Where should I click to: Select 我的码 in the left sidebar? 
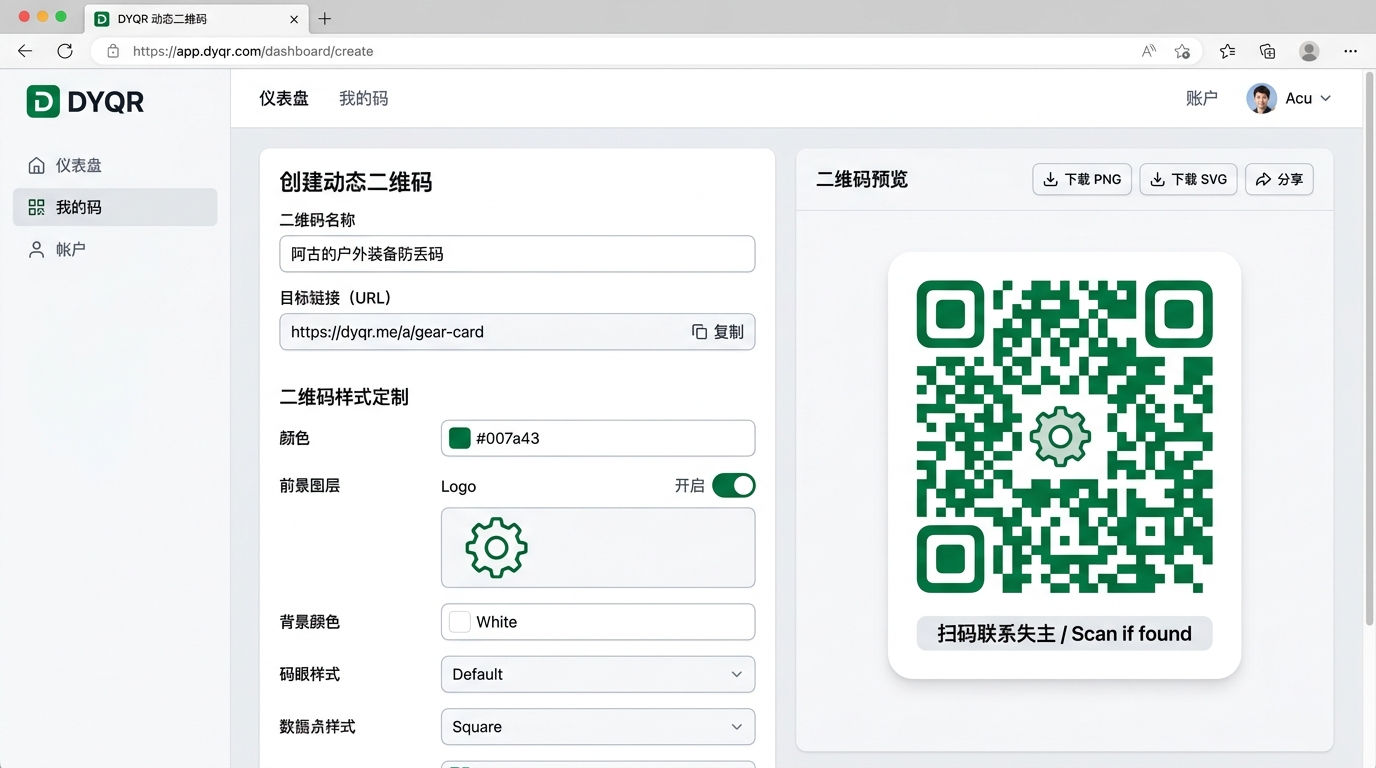pyautogui.click(x=115, y=207)
